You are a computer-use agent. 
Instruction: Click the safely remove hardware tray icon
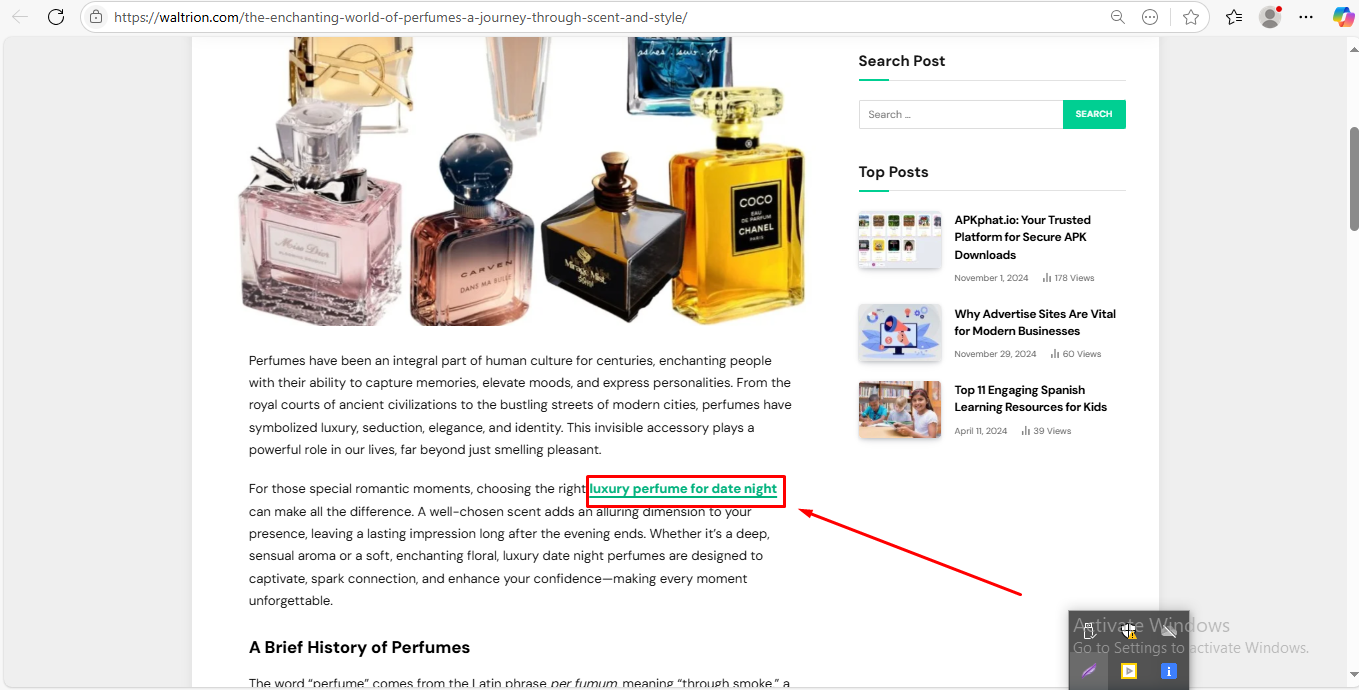pyautogui.click(x=1090, y=630)
